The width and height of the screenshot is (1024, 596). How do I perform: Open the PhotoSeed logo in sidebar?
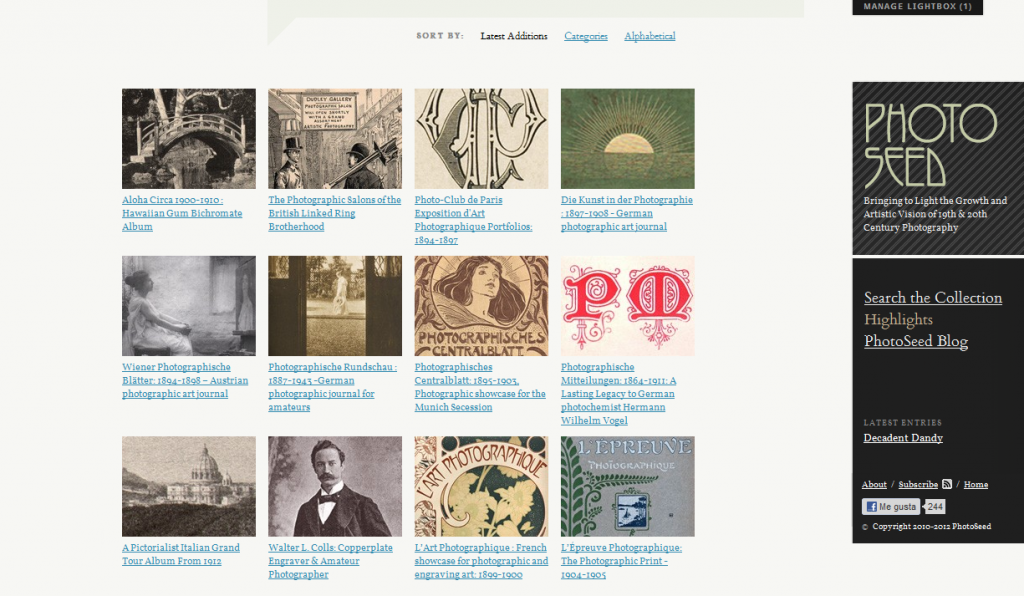tap(931, 145)
